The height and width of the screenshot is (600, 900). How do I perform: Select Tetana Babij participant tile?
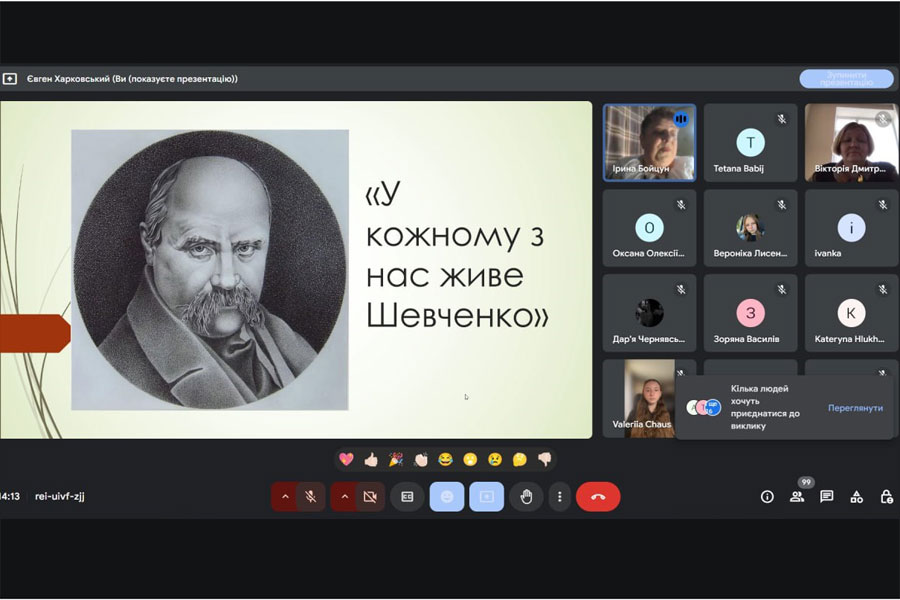point(750,142)
